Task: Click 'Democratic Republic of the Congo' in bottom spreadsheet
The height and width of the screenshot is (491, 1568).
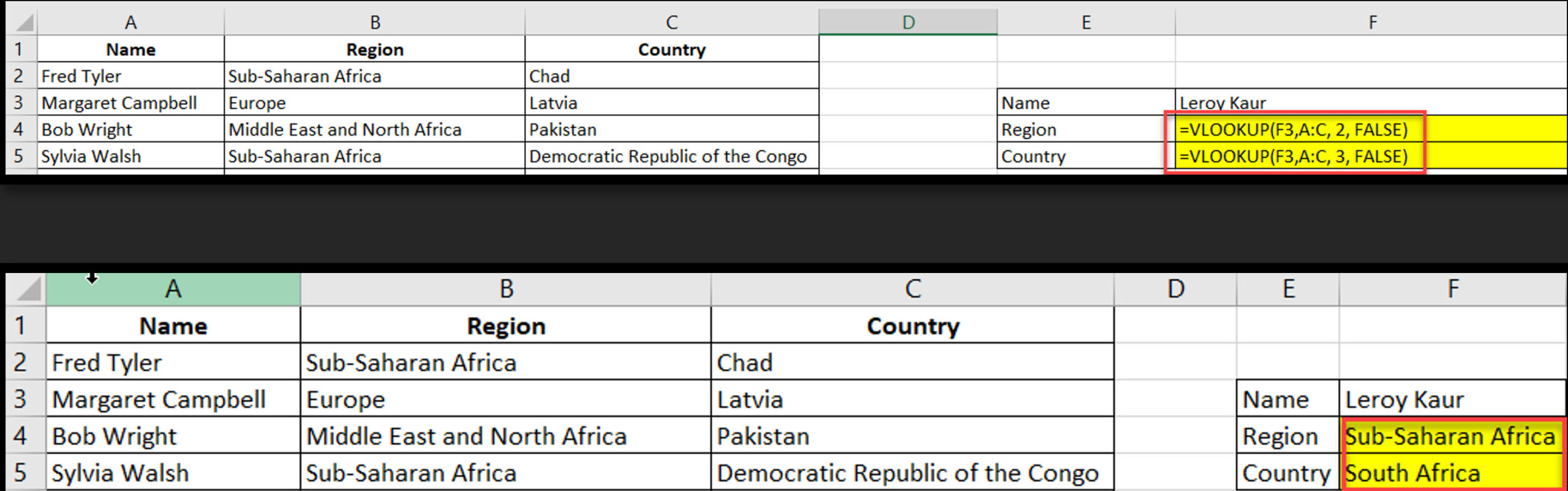Action: click(912, 473)
